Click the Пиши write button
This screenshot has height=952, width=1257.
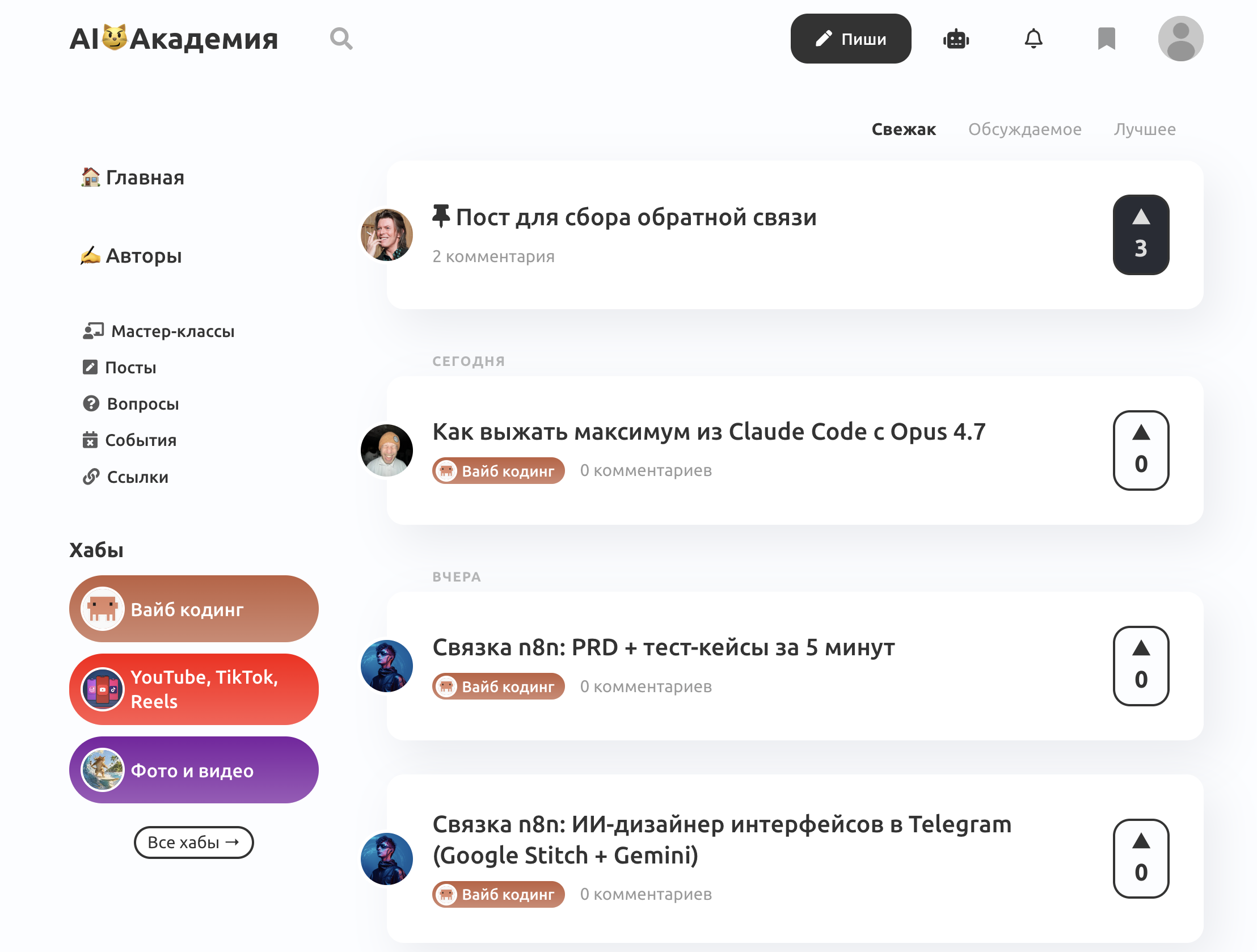850,39
